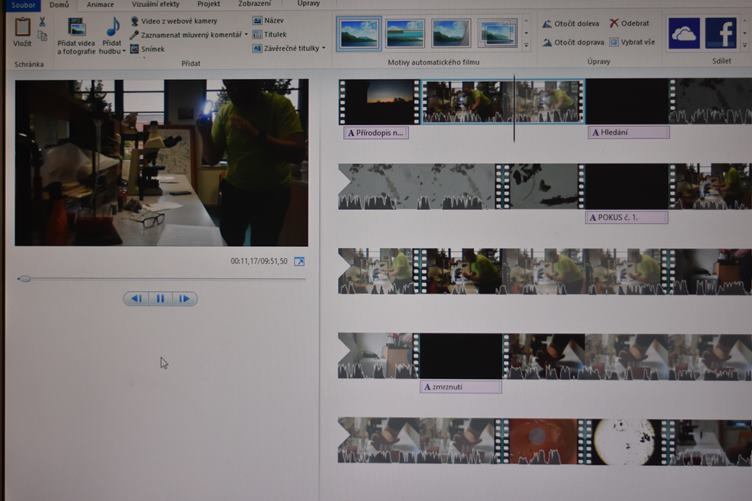This screenshot has width=752, height=501.
Task: Click the next frame button
Action: pyautogui.click(x=185, y=299)
